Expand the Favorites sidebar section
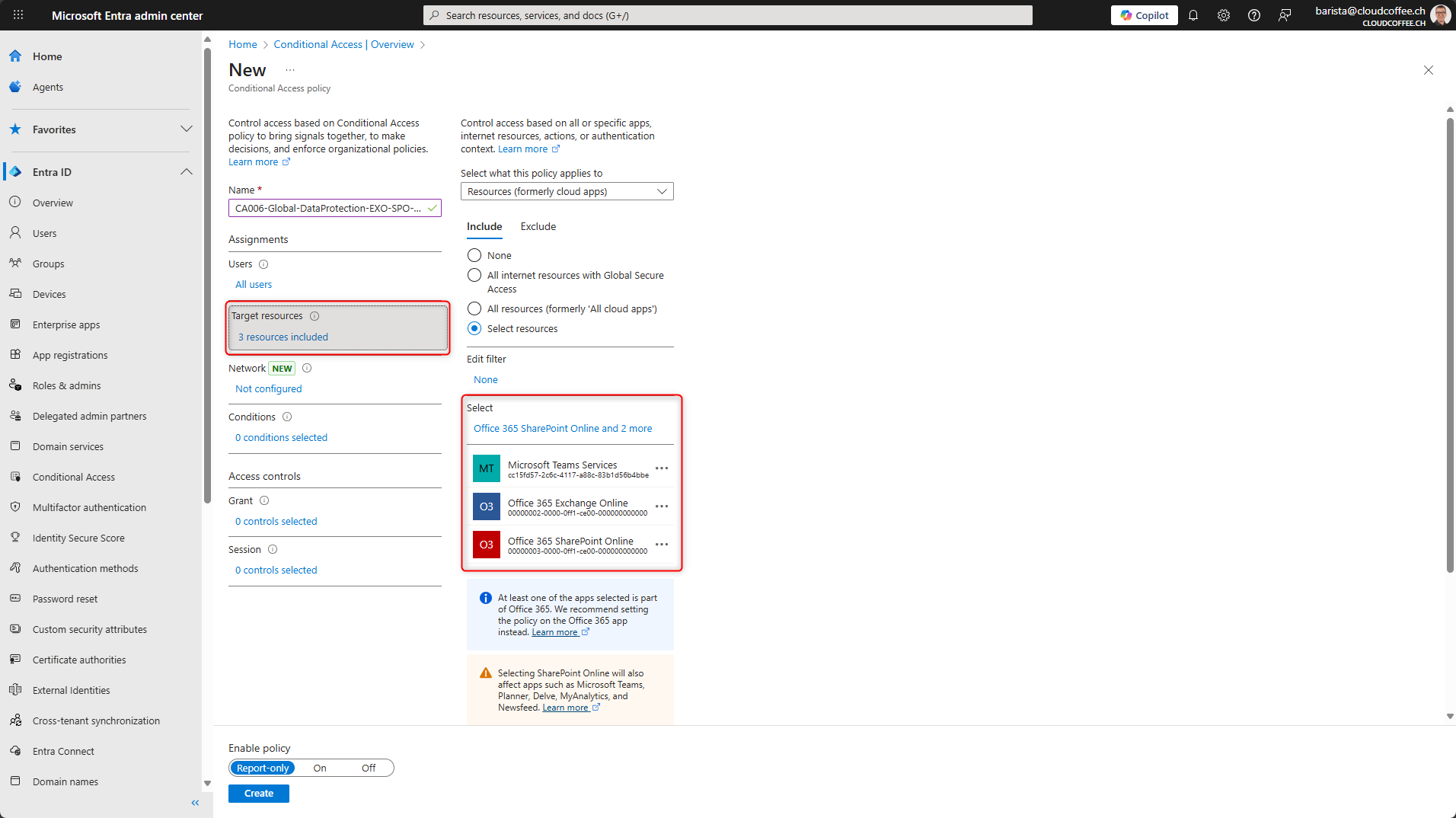This screenshot has height=818, width=1456. tap(187, 129)
